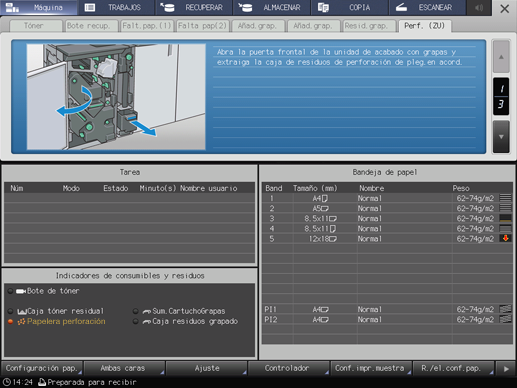Click tray 3 paper level icon
517x388 pixels.
[505, 219]
